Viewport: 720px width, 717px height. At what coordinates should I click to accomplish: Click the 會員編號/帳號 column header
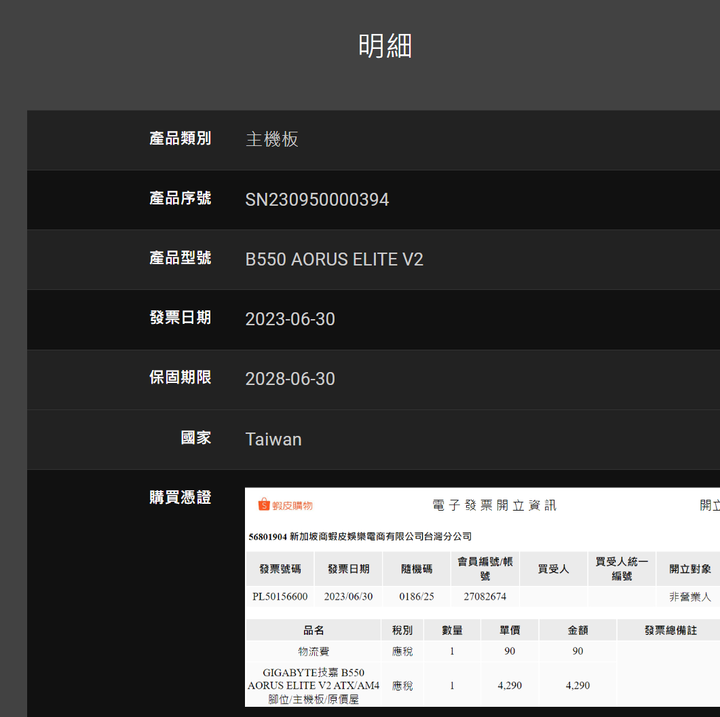(x=485, y=569)
